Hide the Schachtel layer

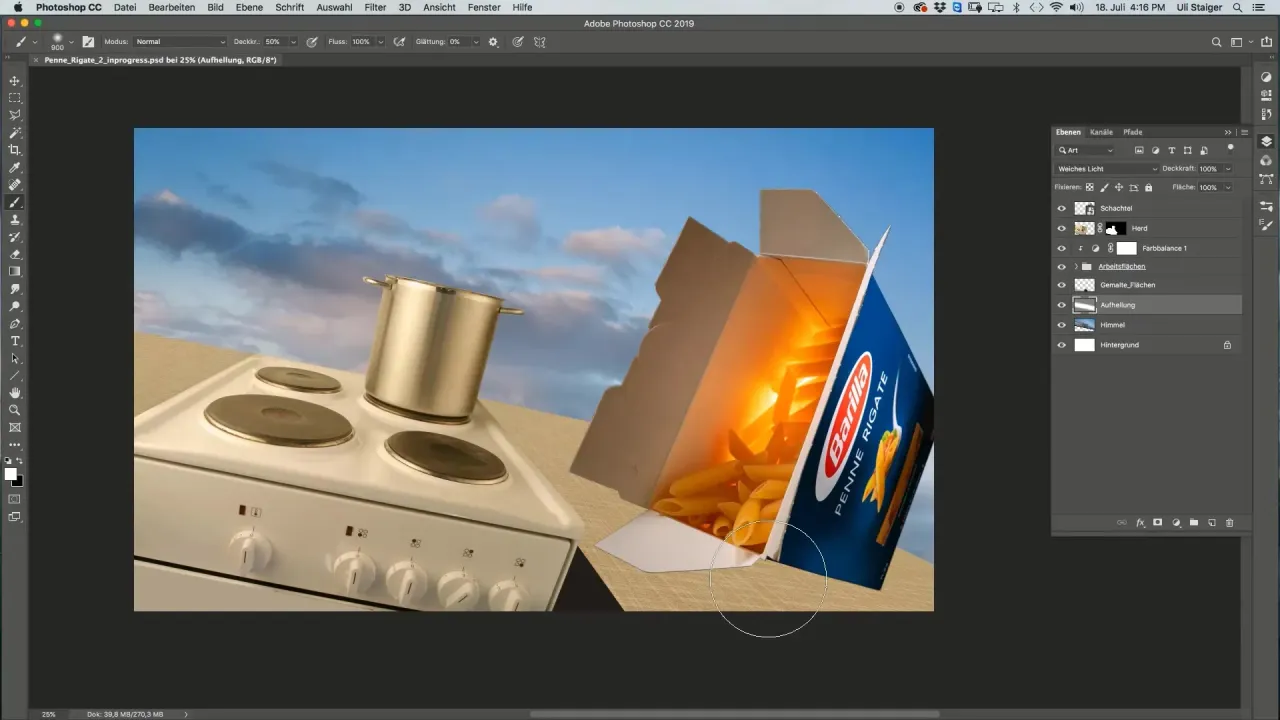coord(1061,209)
